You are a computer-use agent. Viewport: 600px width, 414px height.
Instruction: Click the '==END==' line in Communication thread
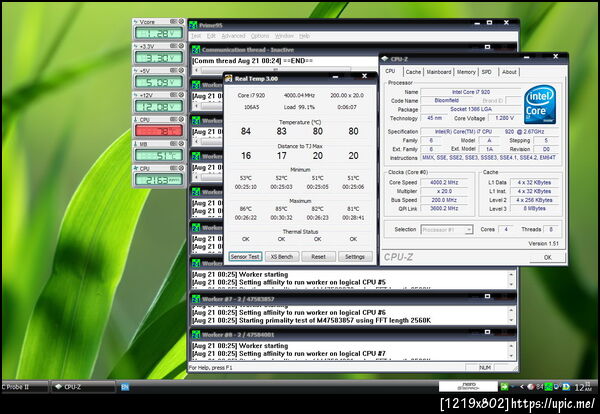point(253,61)
